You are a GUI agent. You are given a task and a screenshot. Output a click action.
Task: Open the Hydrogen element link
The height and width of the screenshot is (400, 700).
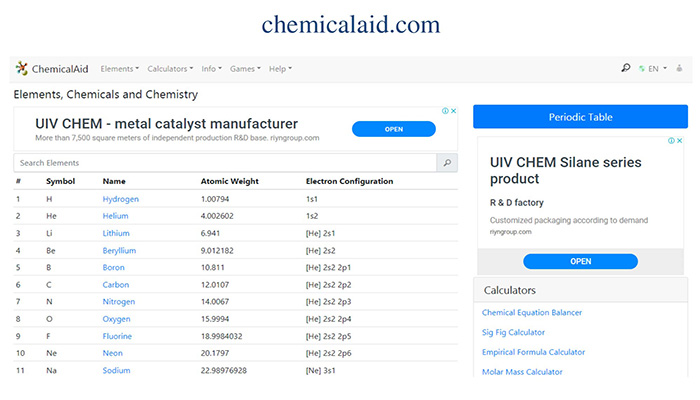(x=121, y=199)
